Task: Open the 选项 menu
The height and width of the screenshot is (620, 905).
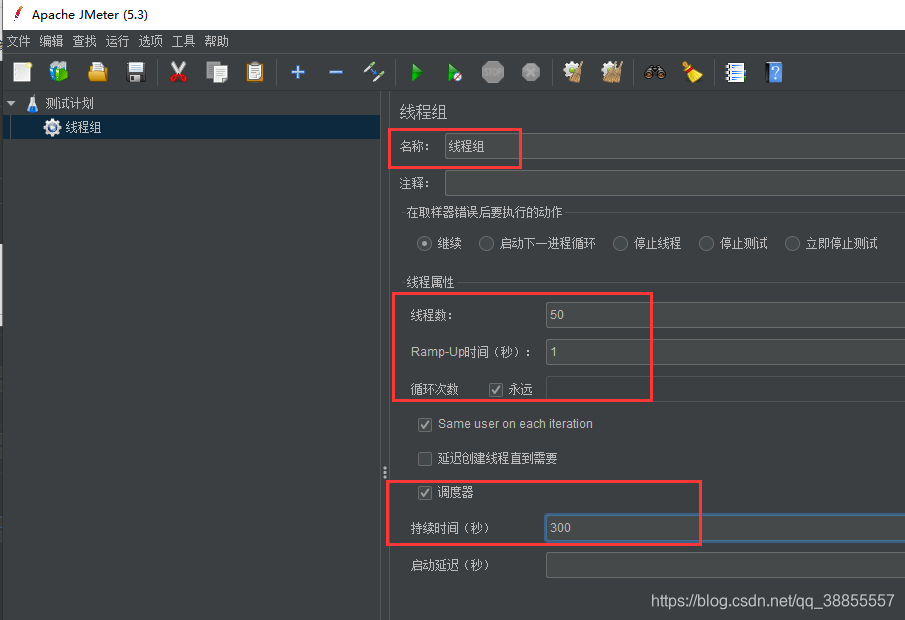Action: pyautogui.click(x=150, y=42)
